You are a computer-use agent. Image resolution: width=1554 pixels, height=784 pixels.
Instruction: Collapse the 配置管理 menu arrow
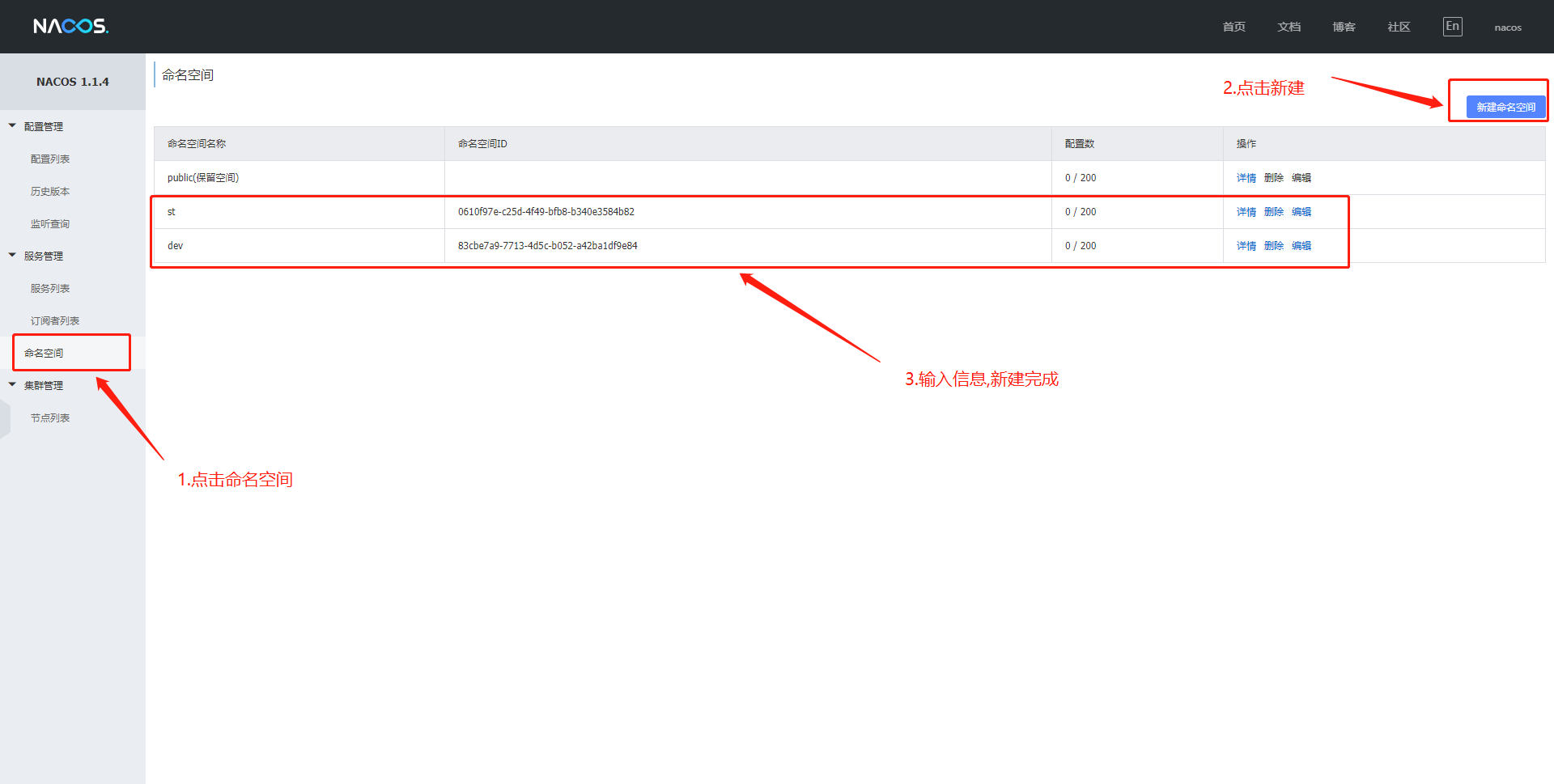[x=12, y=125]
